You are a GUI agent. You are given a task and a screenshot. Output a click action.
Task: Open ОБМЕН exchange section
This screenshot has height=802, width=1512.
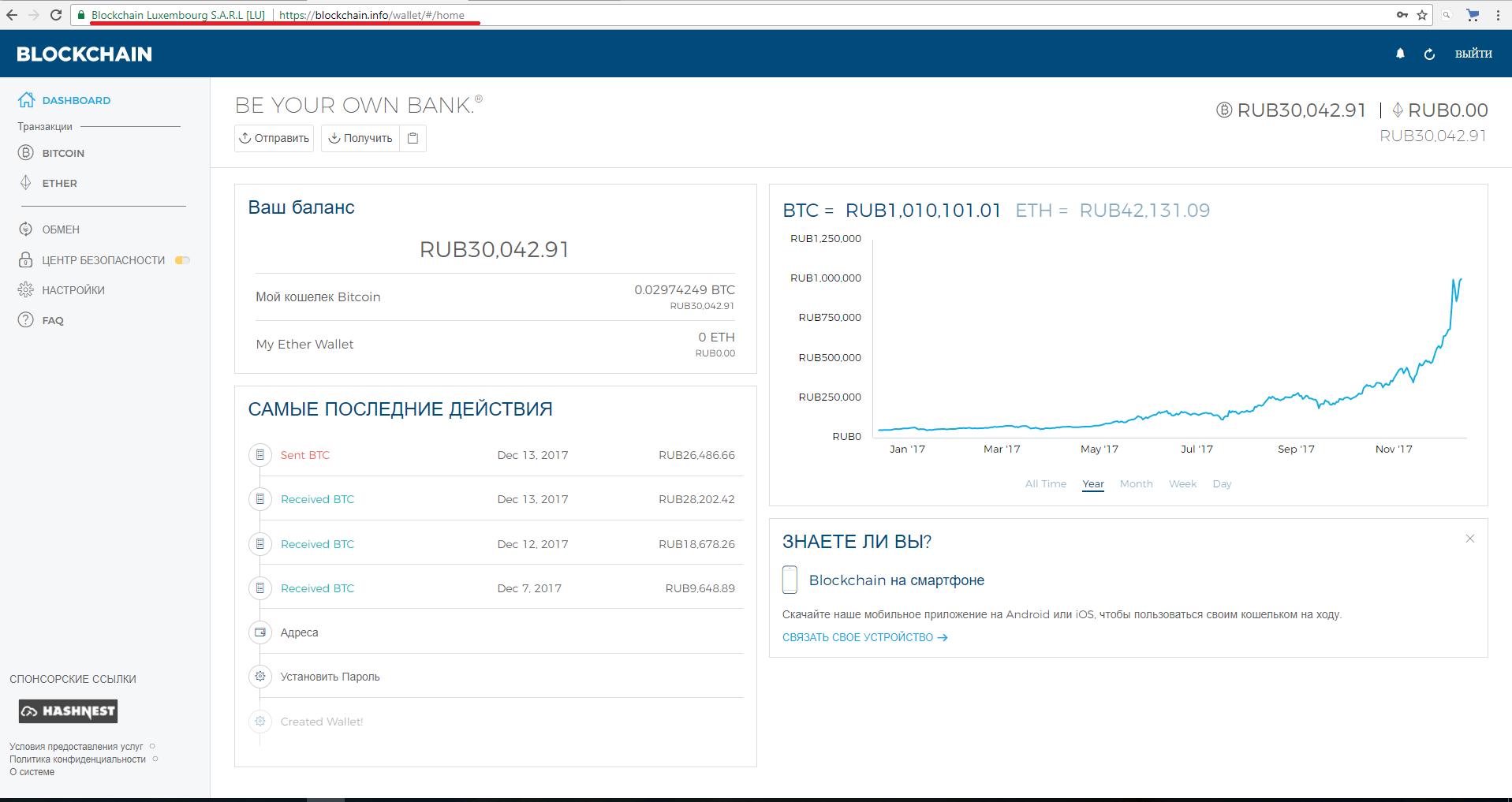coord(49,229)
